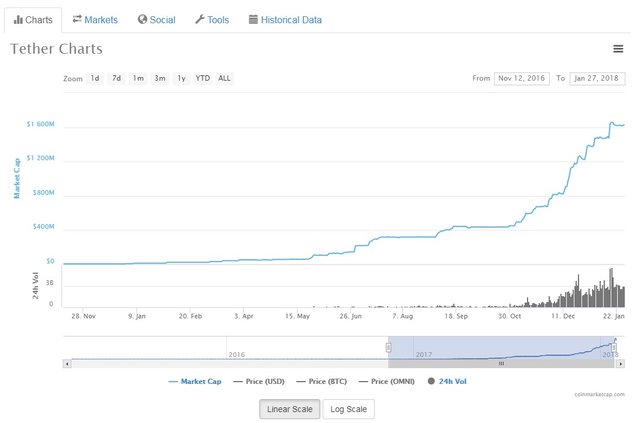The image size is (640, 423).
Task: Toggle Price (USD) series in legend
Action: pos(259,381)
